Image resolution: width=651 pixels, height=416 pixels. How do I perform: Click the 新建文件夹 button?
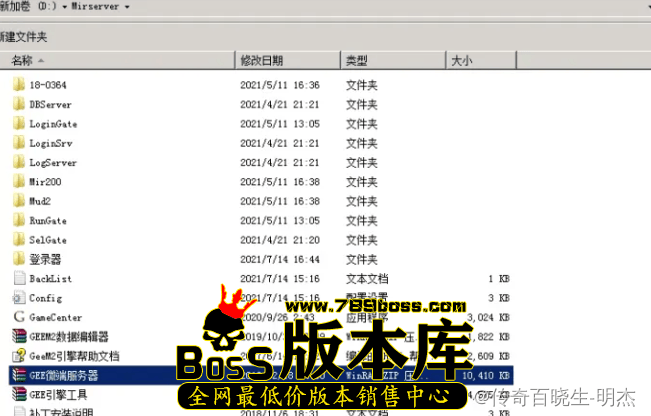coord(24,37)
